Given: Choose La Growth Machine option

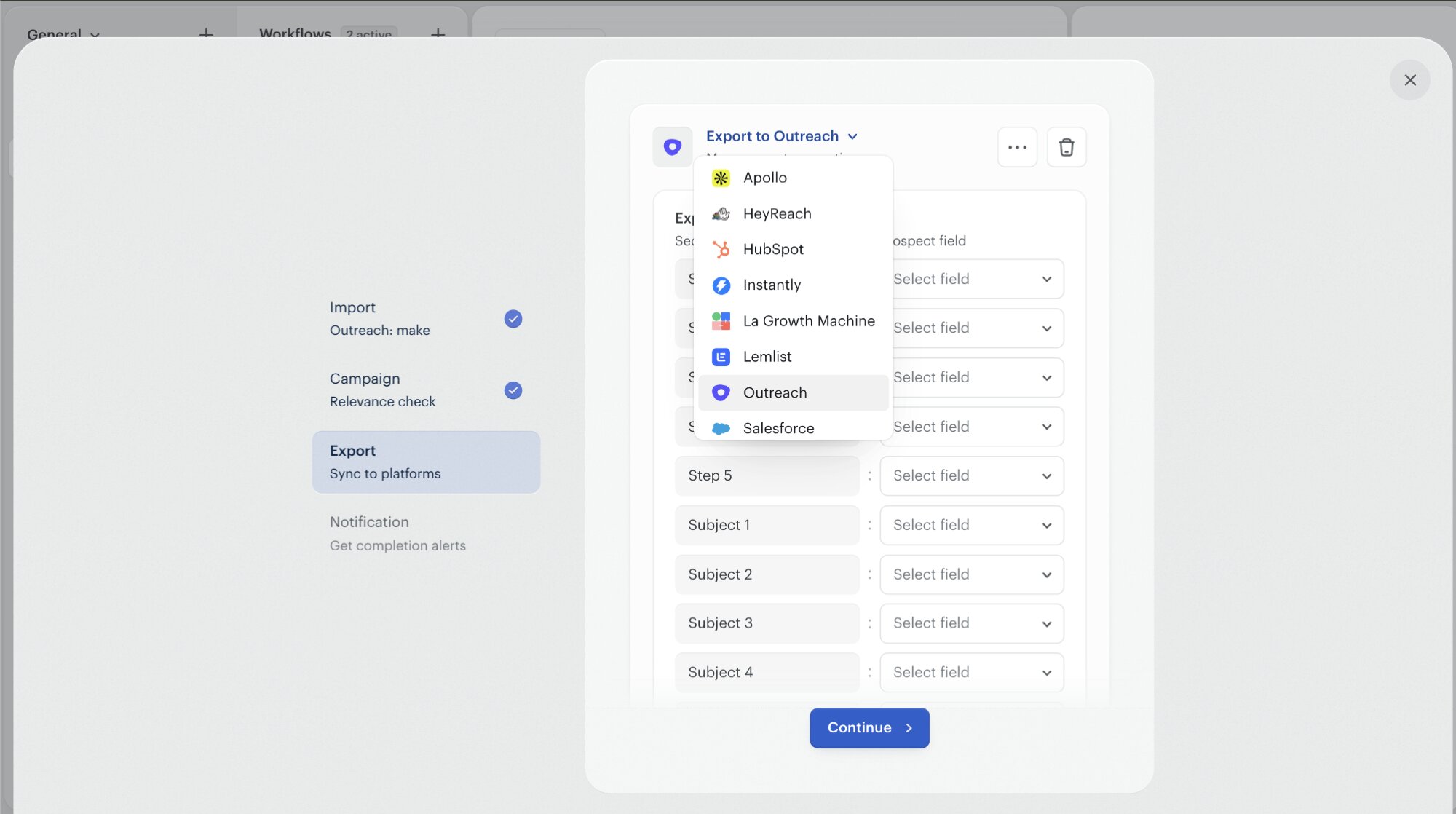Looking at the screenshot, I should click(x=793, y=321).
